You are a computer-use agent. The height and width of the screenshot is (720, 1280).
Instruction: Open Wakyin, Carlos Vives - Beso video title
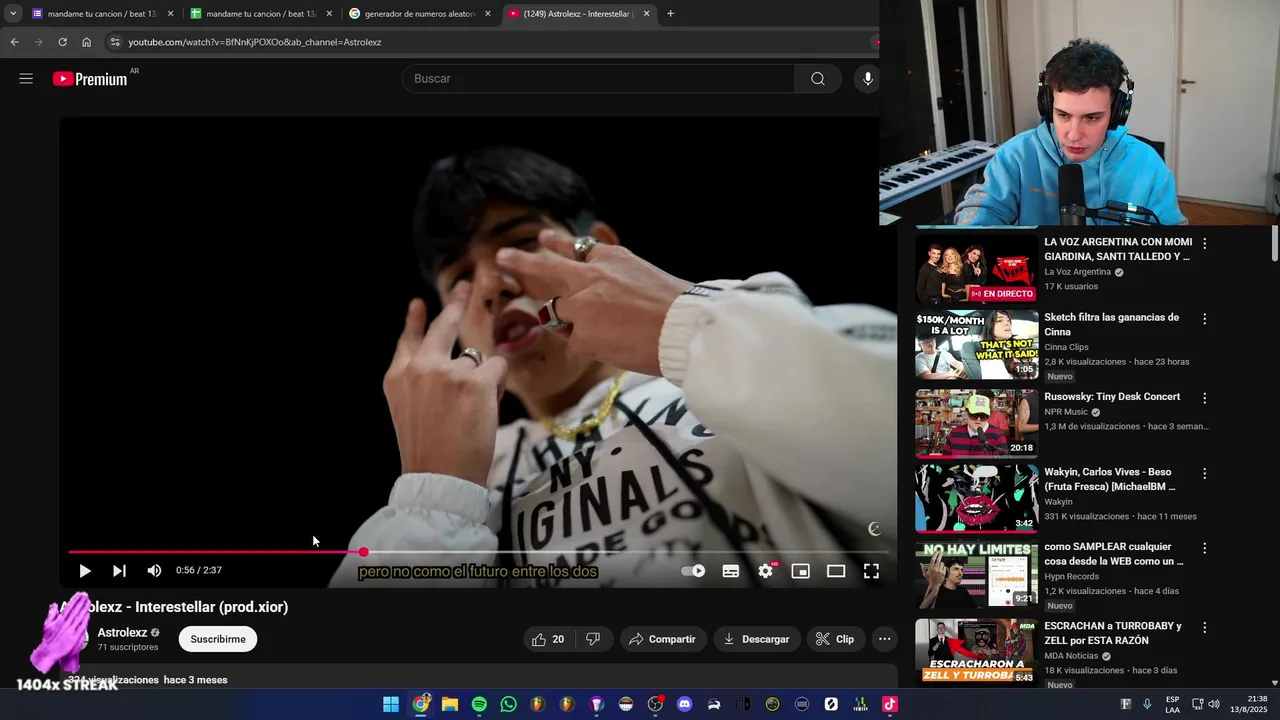[x=1110, y=479]
